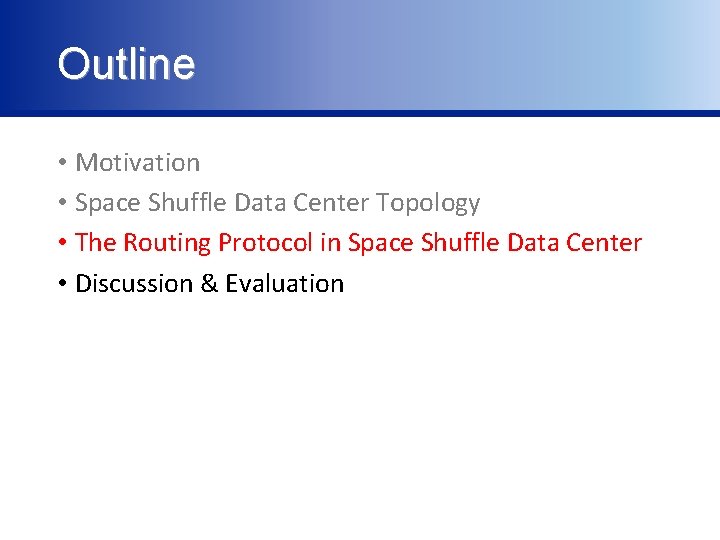Screen dimensions: 720x540
Task: Click the word "Center" ending the red line
Action: [x=604, y=242]
